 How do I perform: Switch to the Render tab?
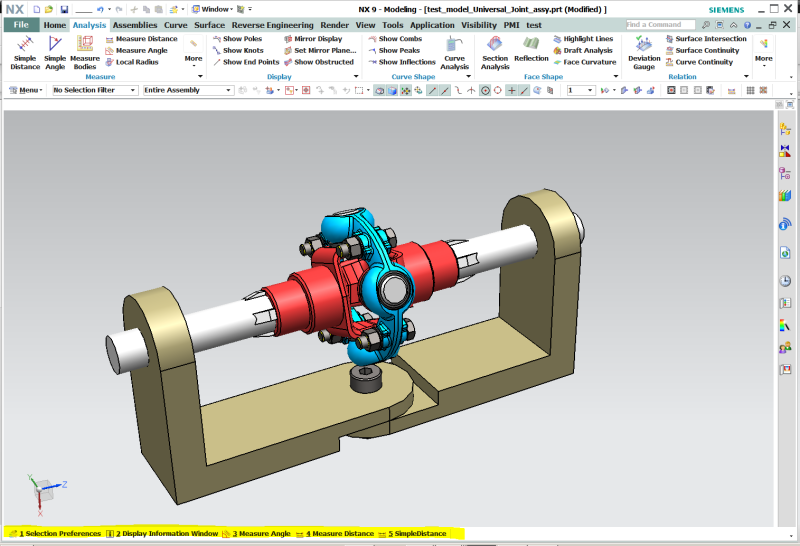(335, 25)
